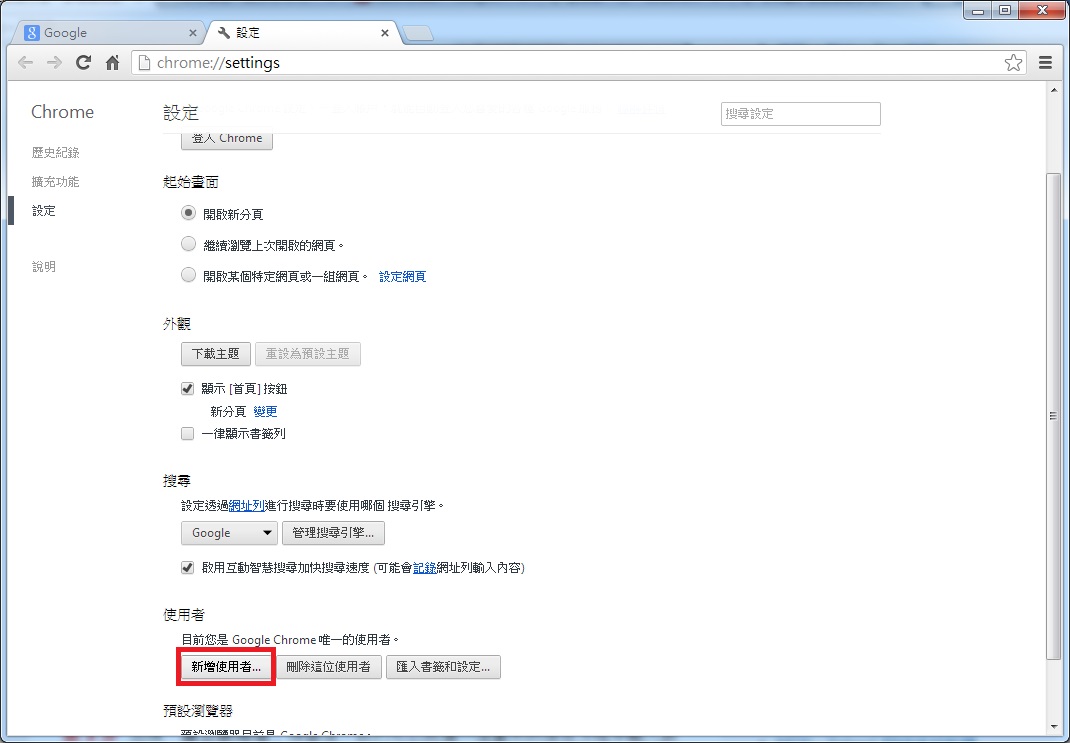Click the wrench icon on the 設定 tab
Image resolution: width=1070 pixels, height=743 pixels.
[222, 32]
